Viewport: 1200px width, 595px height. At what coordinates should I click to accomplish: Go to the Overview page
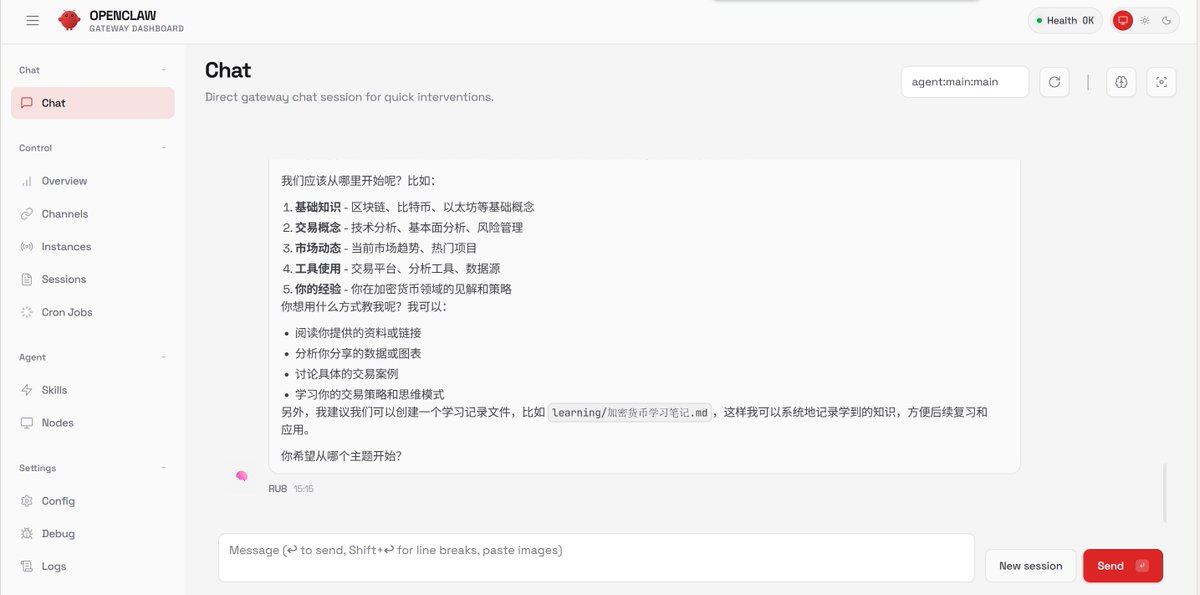pyautogui.click(x=93, y=181)
